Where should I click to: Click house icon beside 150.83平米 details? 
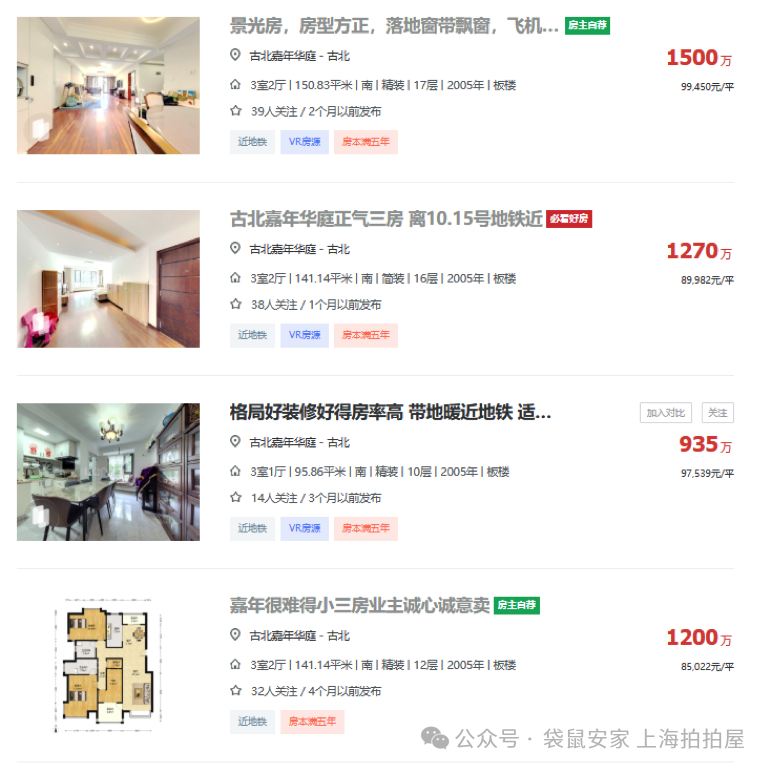tap(235, 85)
